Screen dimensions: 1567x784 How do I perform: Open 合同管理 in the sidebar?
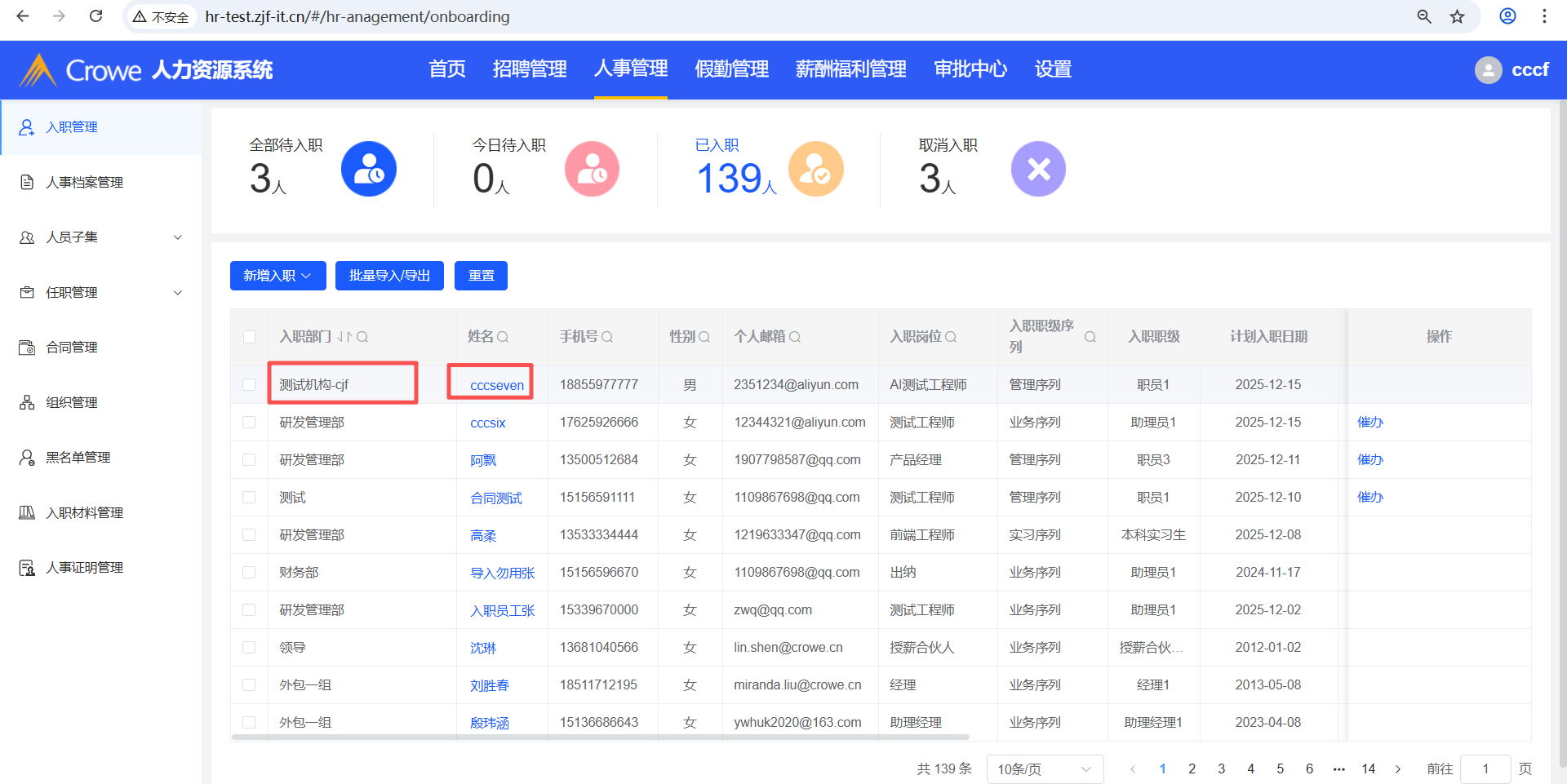coord(72,348)
